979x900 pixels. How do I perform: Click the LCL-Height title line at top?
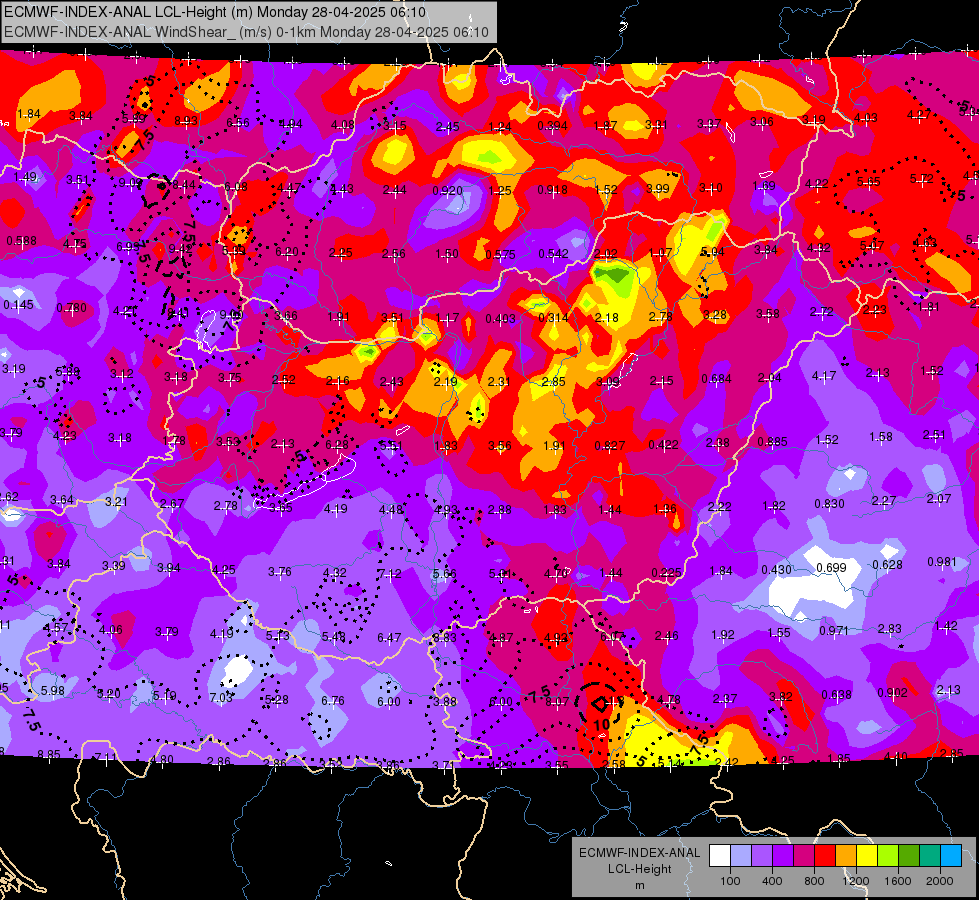(x=215, y=12)
